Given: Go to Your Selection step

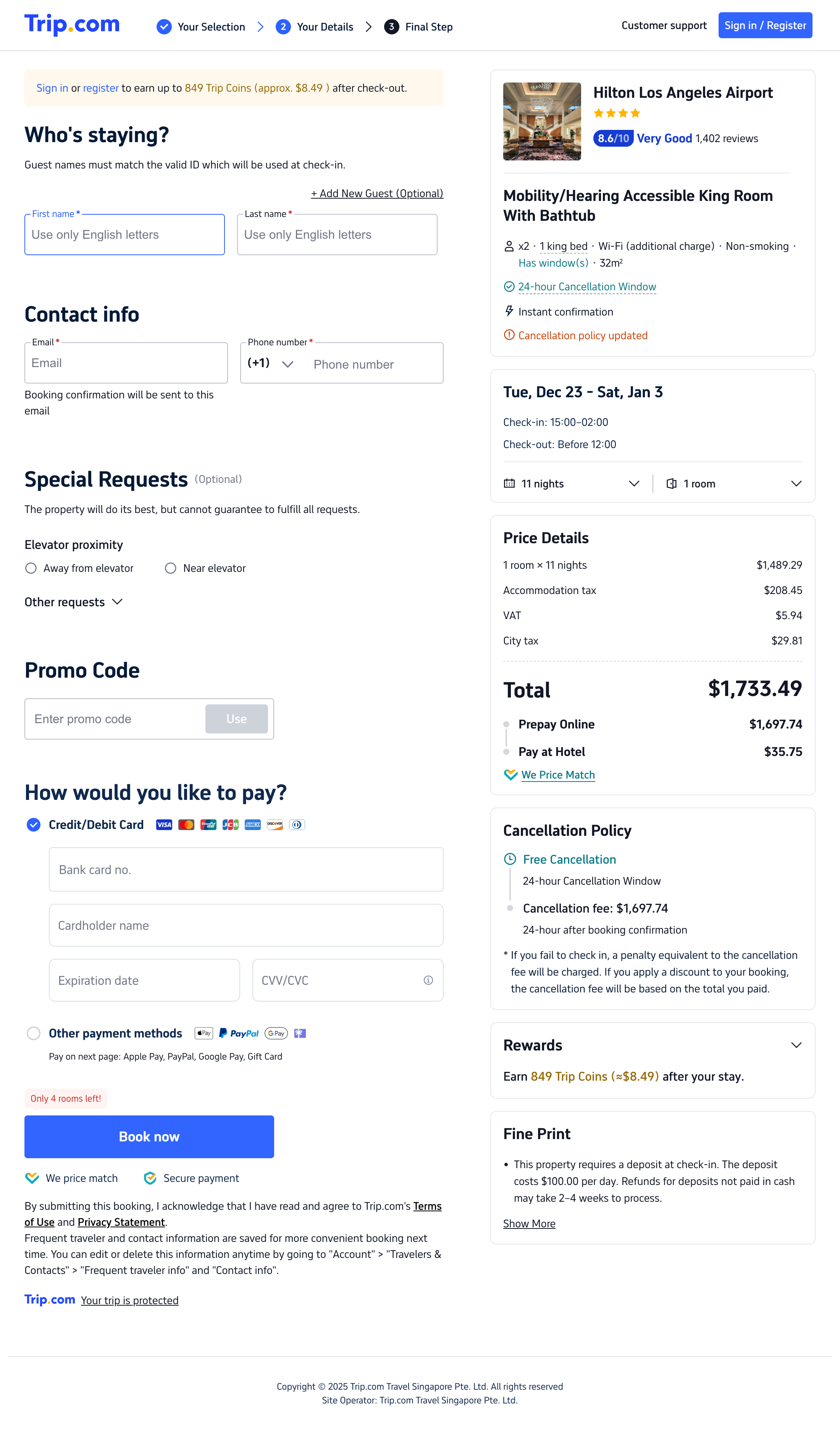Looking at the screenshot, I should [x=201, y=27].
